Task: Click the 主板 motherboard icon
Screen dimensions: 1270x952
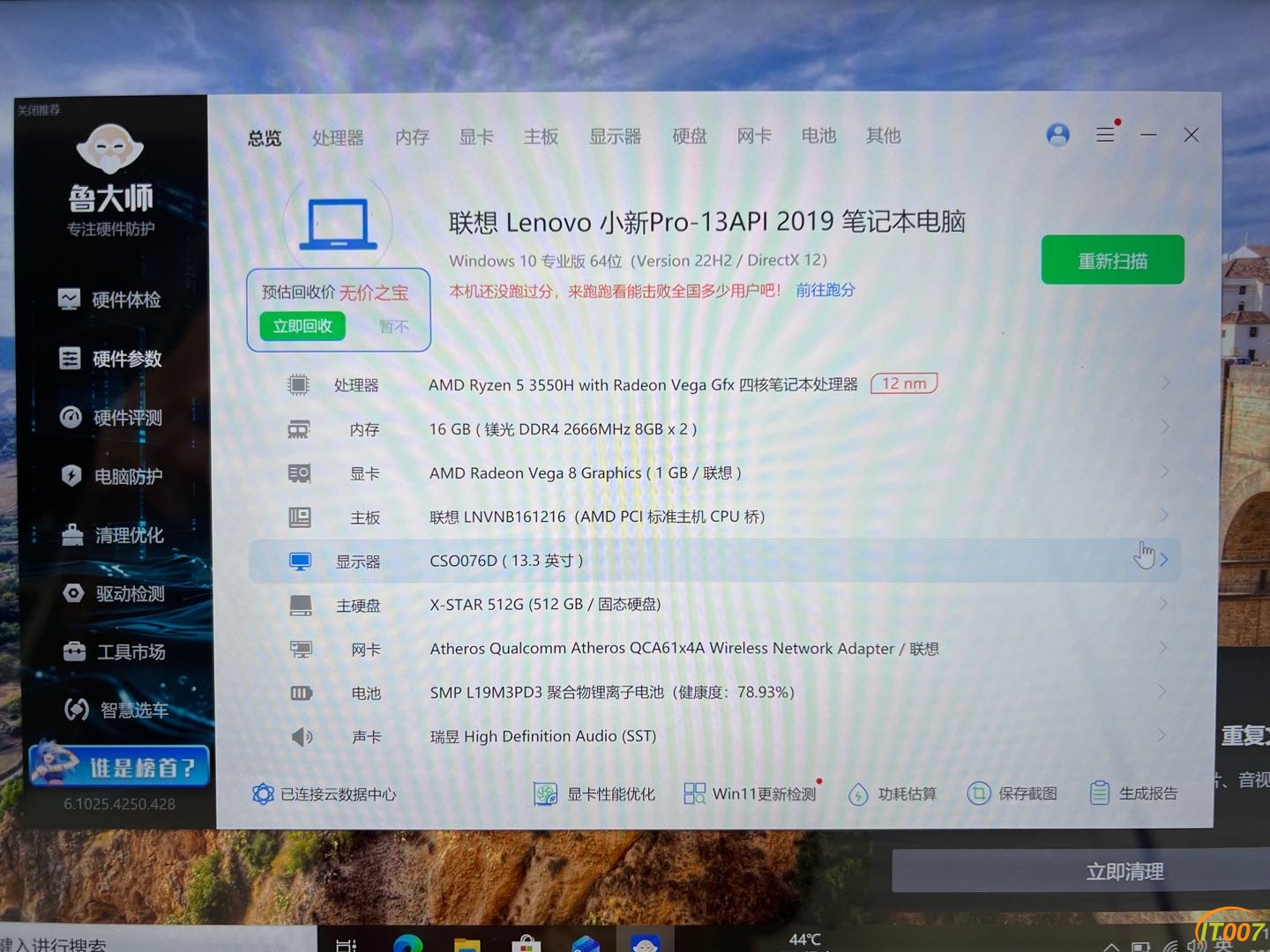Action: [300, 517]
